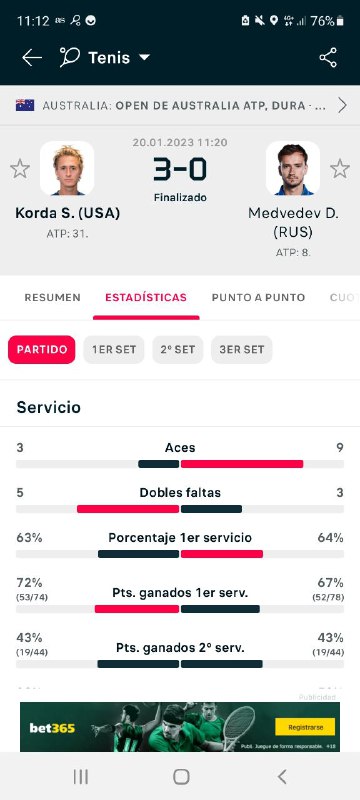Open Android recent apps button

pos(81,777)
